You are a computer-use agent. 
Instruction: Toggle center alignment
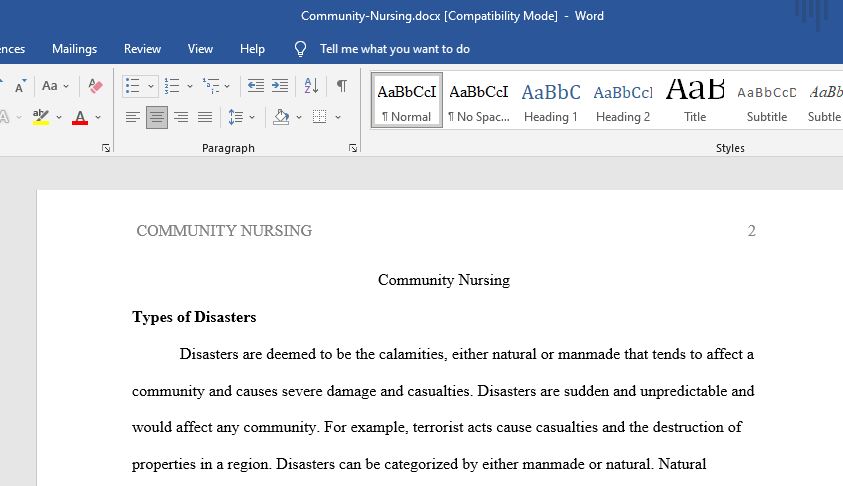click(x=157, y=117)
